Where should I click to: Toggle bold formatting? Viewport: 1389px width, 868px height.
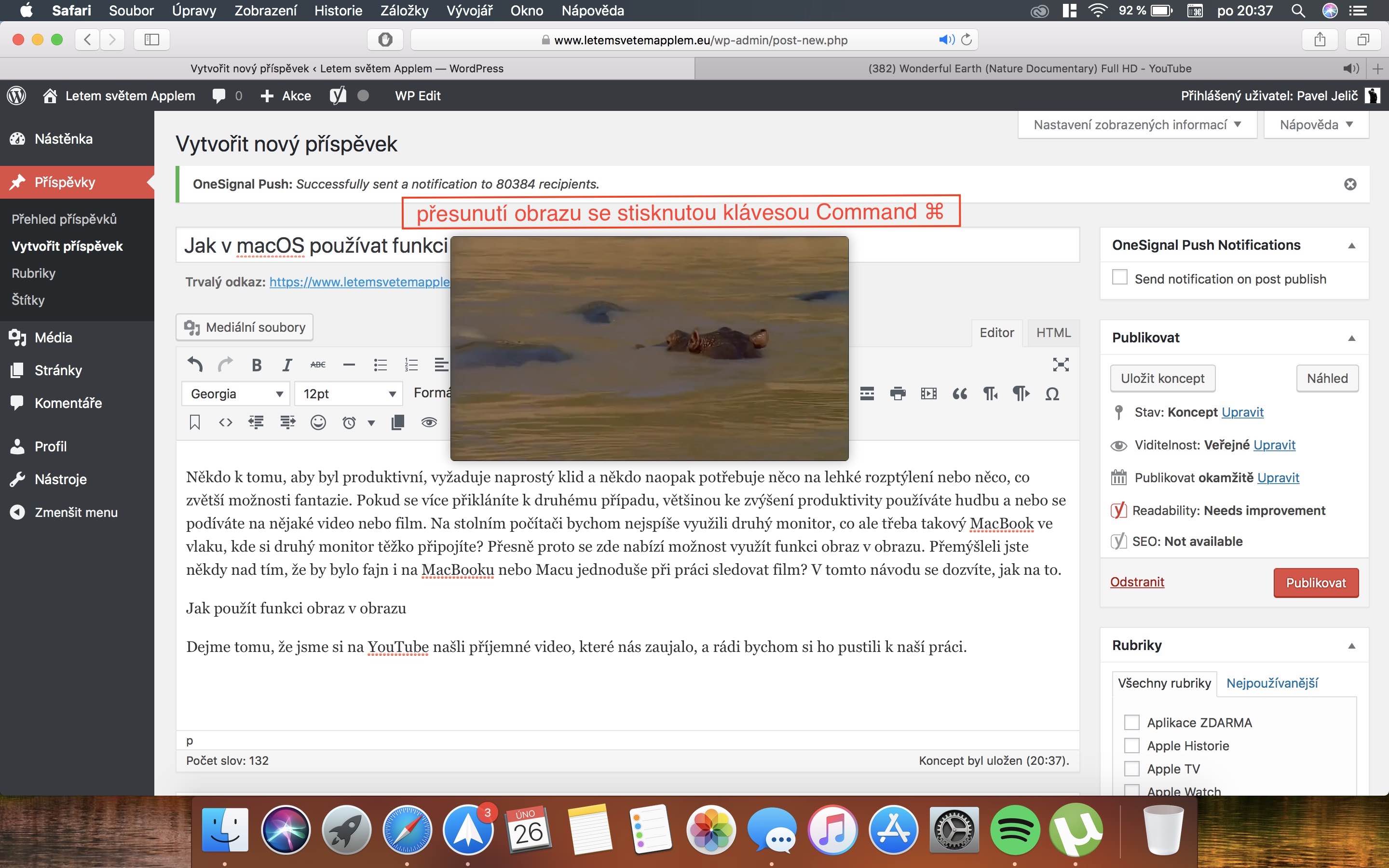click(x=257, y=365)
